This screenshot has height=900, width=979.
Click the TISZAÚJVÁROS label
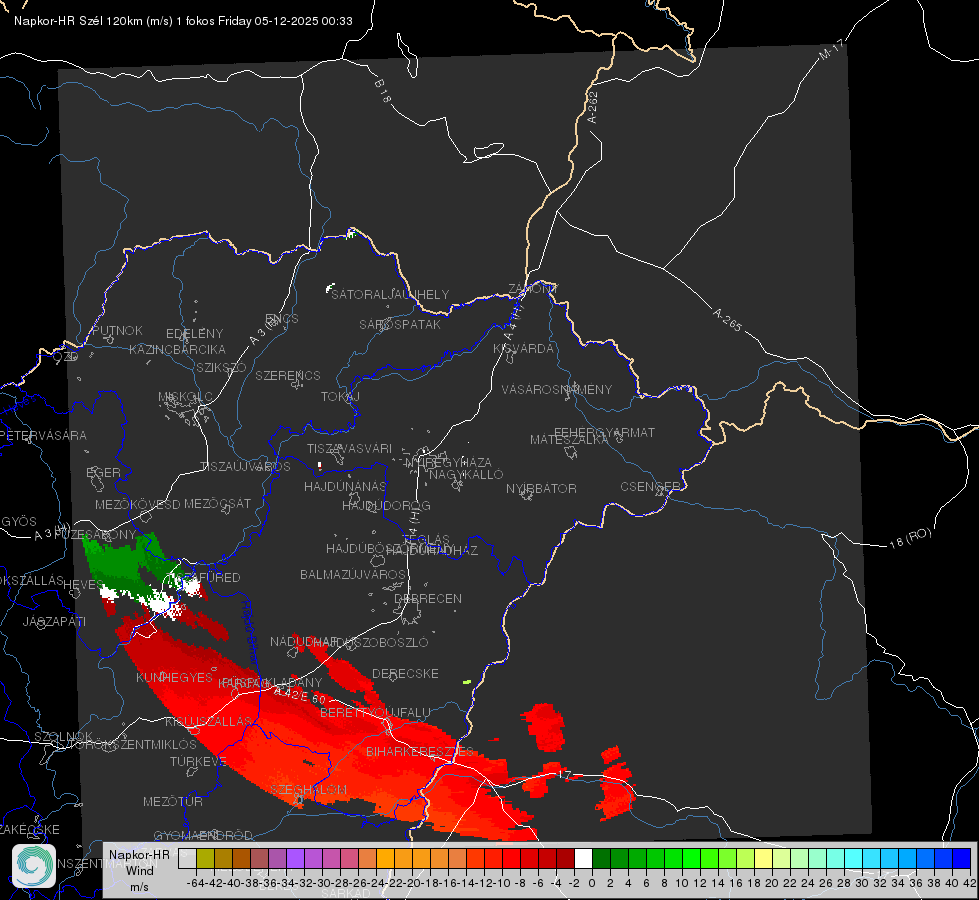(245, 467)
